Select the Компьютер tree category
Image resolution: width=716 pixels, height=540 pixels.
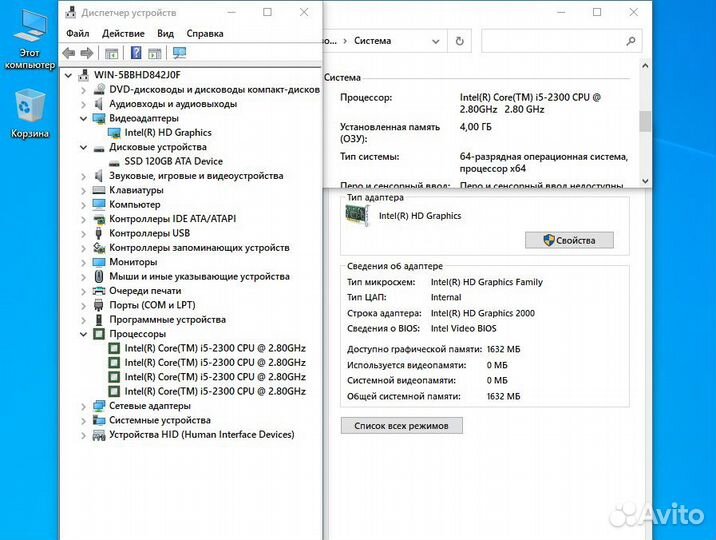135,204
